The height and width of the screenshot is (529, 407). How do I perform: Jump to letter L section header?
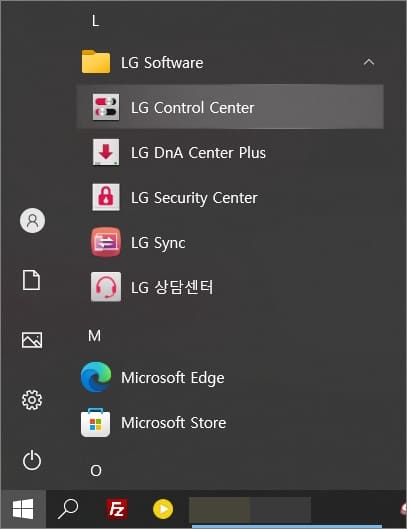coord(96,21)
